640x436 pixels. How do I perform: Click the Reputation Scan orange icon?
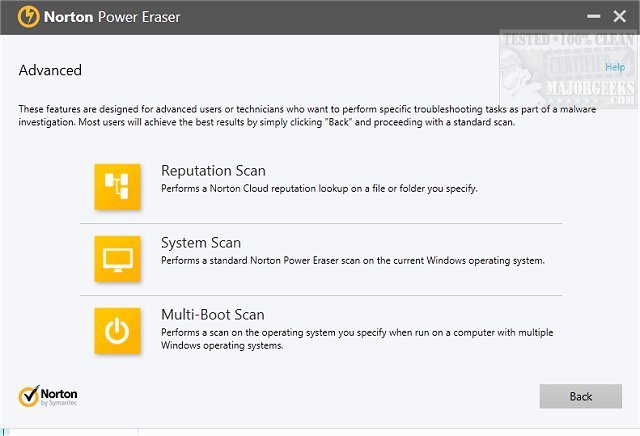pos(117,187)
